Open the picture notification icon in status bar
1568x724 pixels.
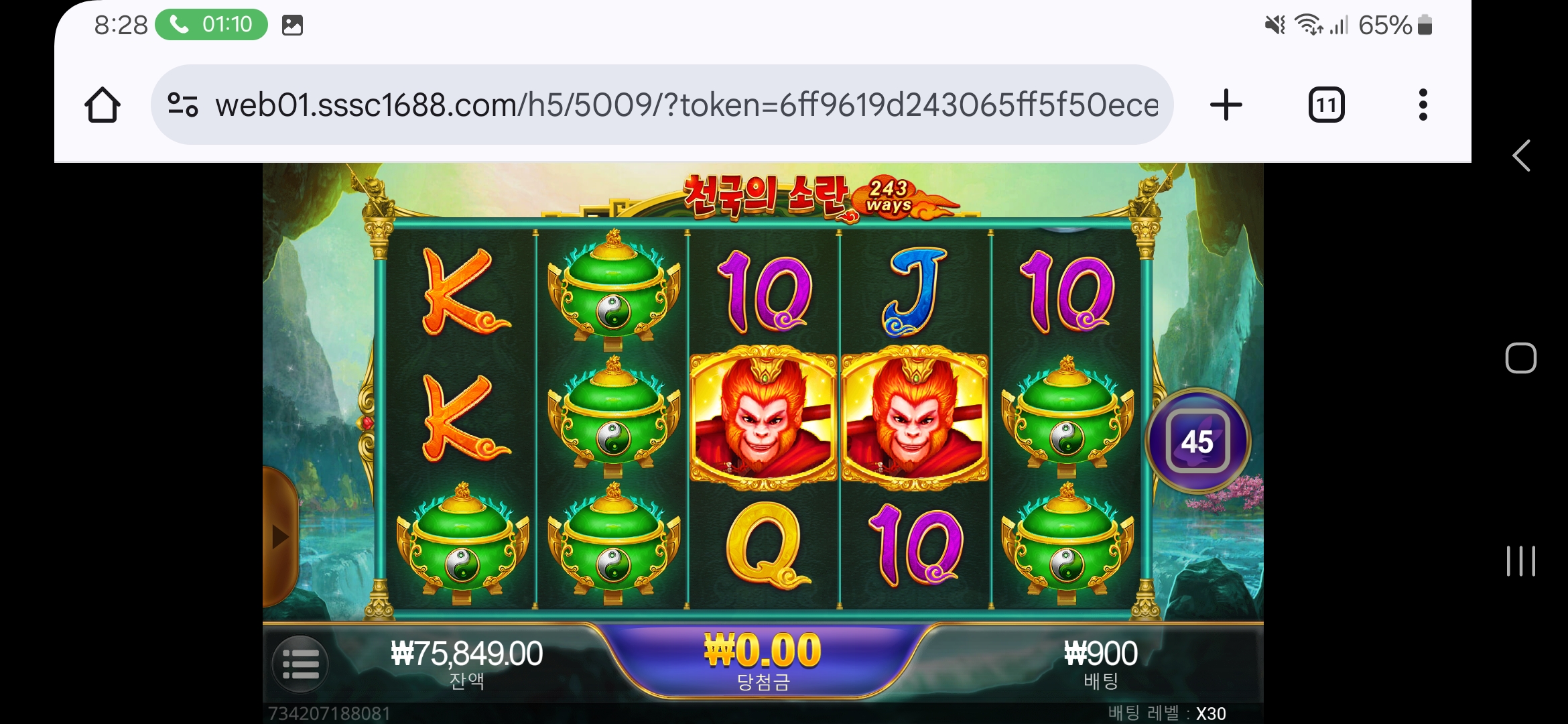click(x=292, y=25)
